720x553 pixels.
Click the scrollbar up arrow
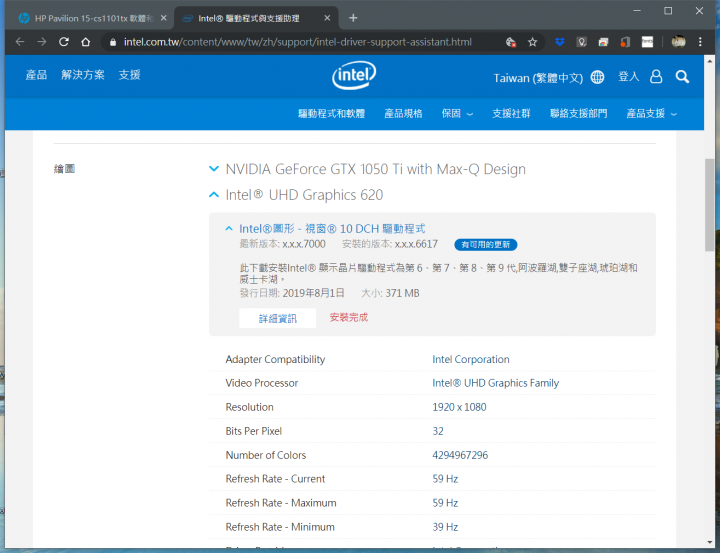click(709, 60)
